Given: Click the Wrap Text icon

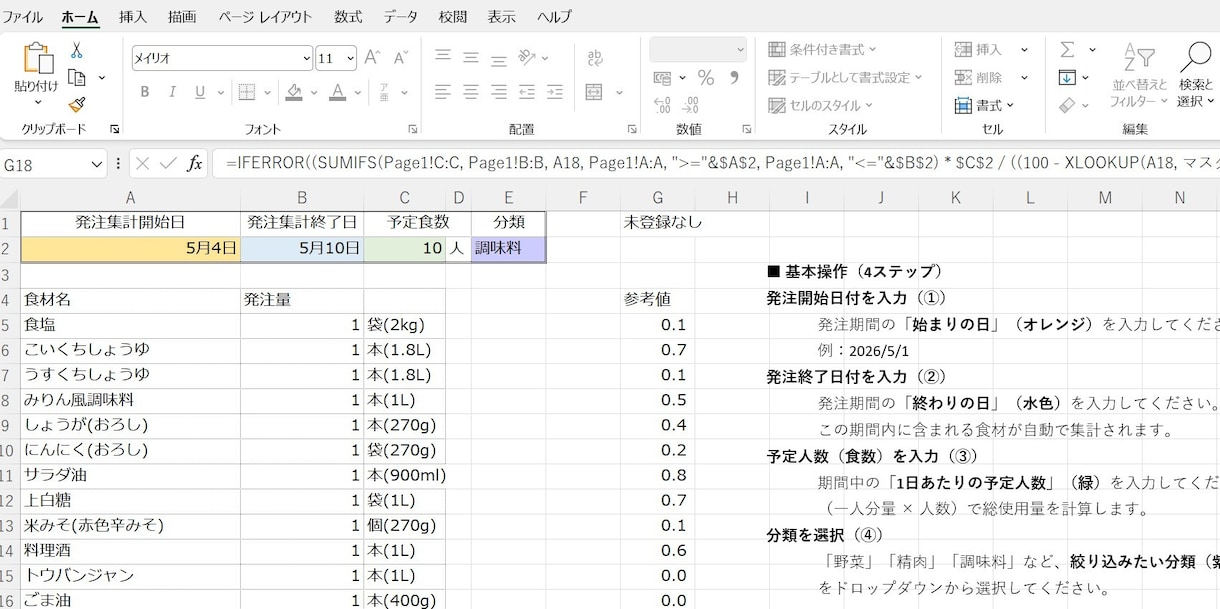Looking at the screenshot, I should (x=595, y=58).
